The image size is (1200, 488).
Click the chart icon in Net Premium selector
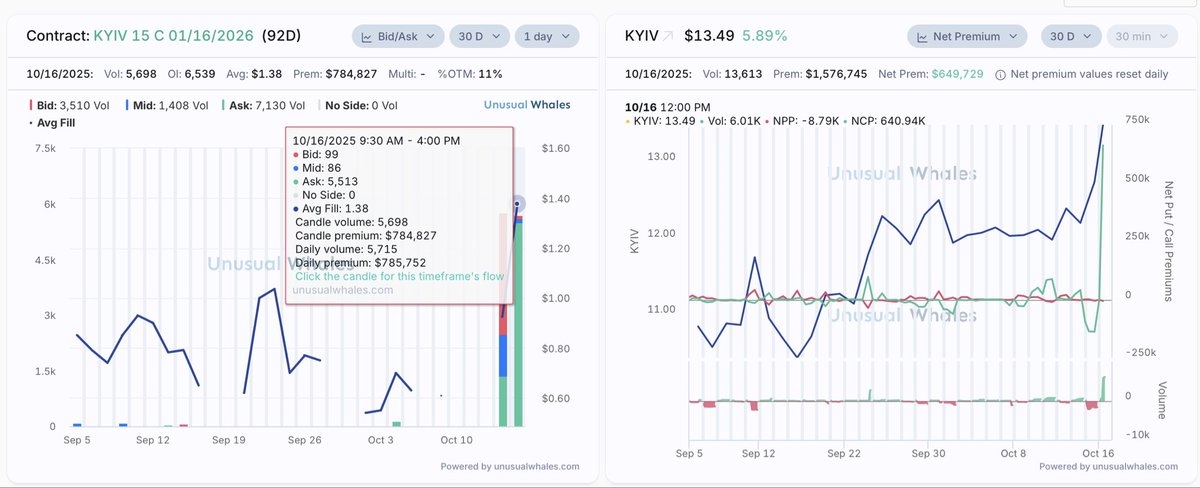[922, 37]
